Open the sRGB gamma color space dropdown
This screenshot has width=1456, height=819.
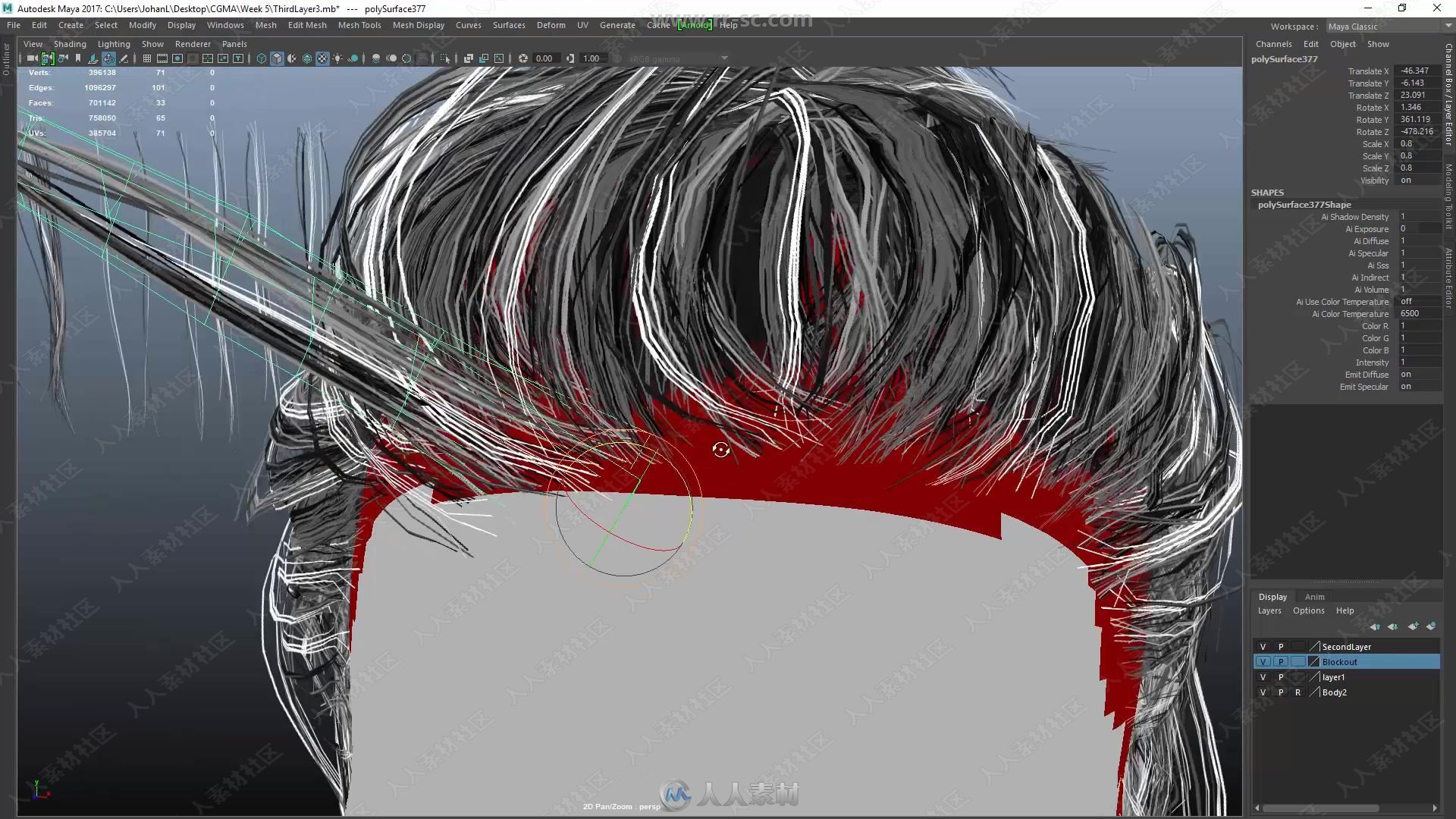pyautogui.click(x=678, y=58)
